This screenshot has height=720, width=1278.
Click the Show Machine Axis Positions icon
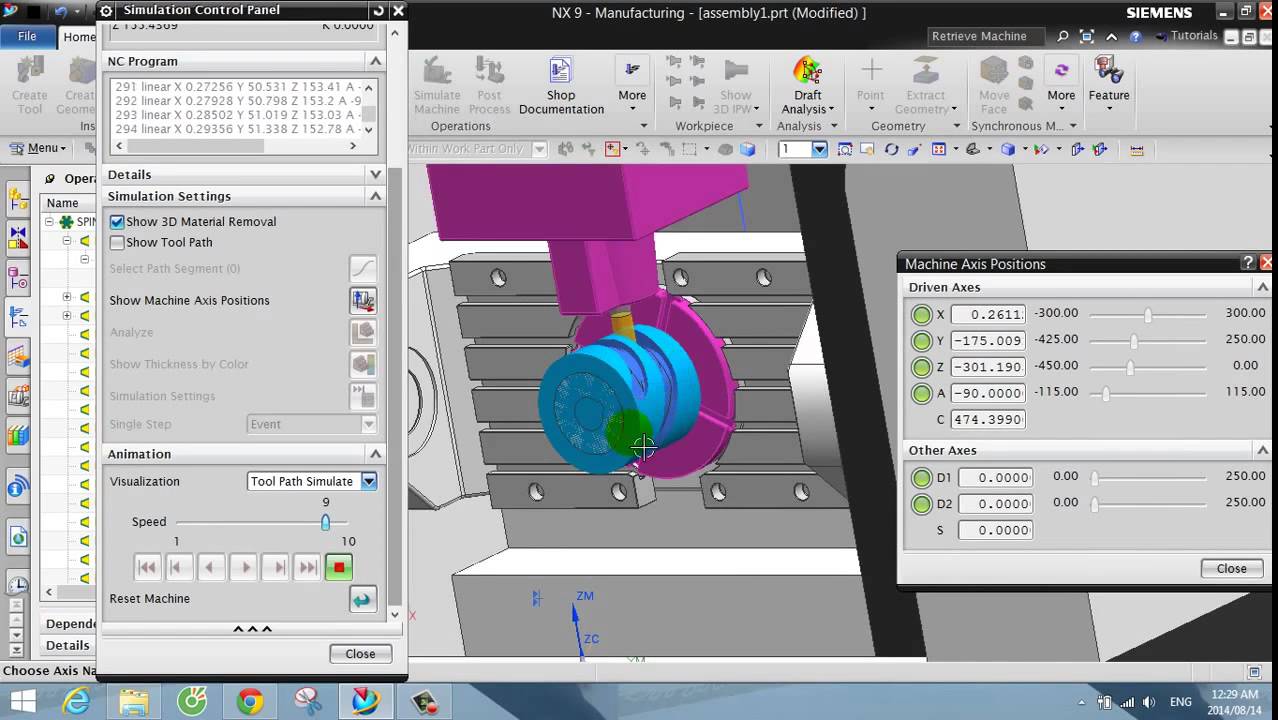point(362,300)
